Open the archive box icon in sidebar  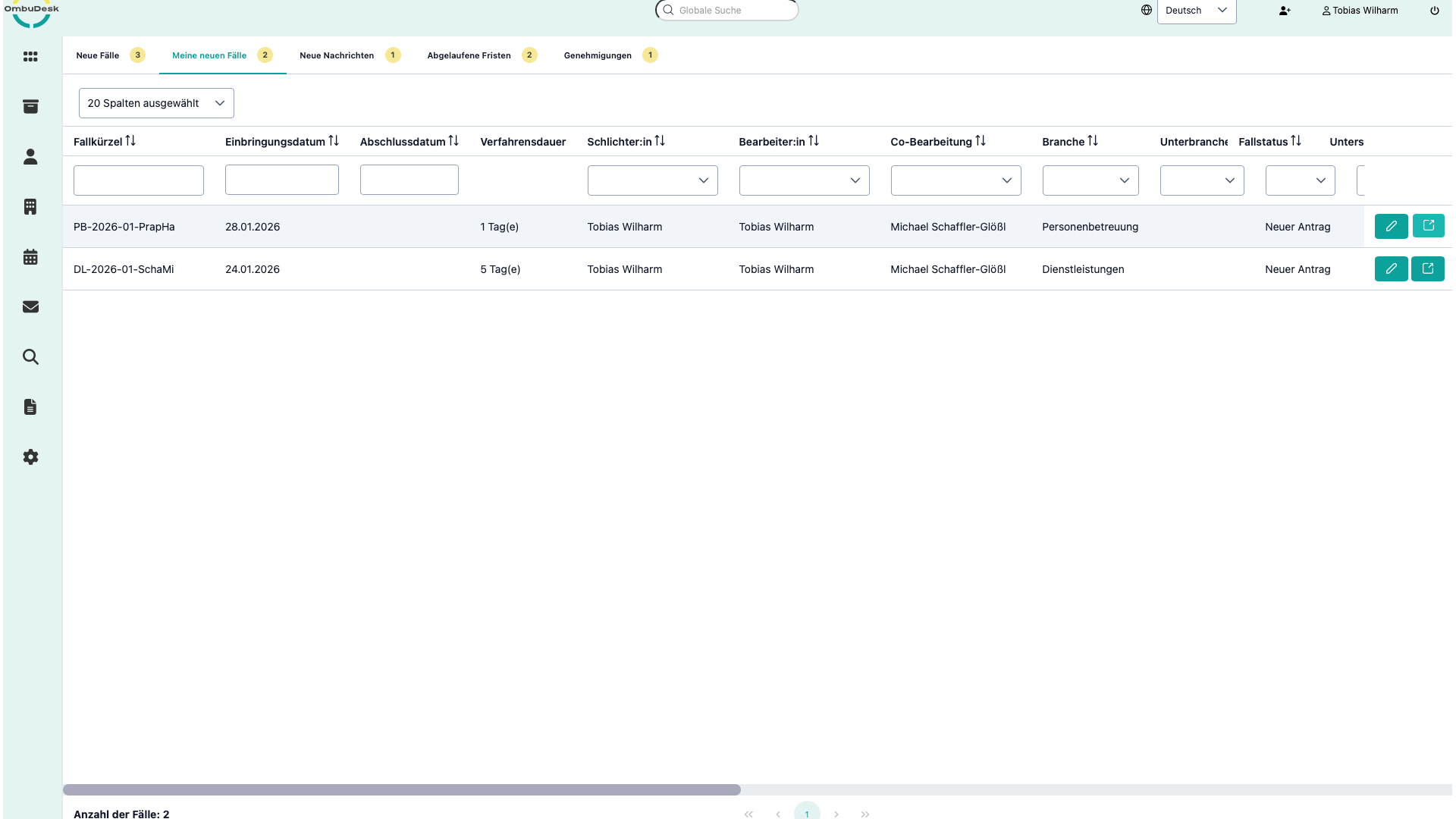point(30,106)
